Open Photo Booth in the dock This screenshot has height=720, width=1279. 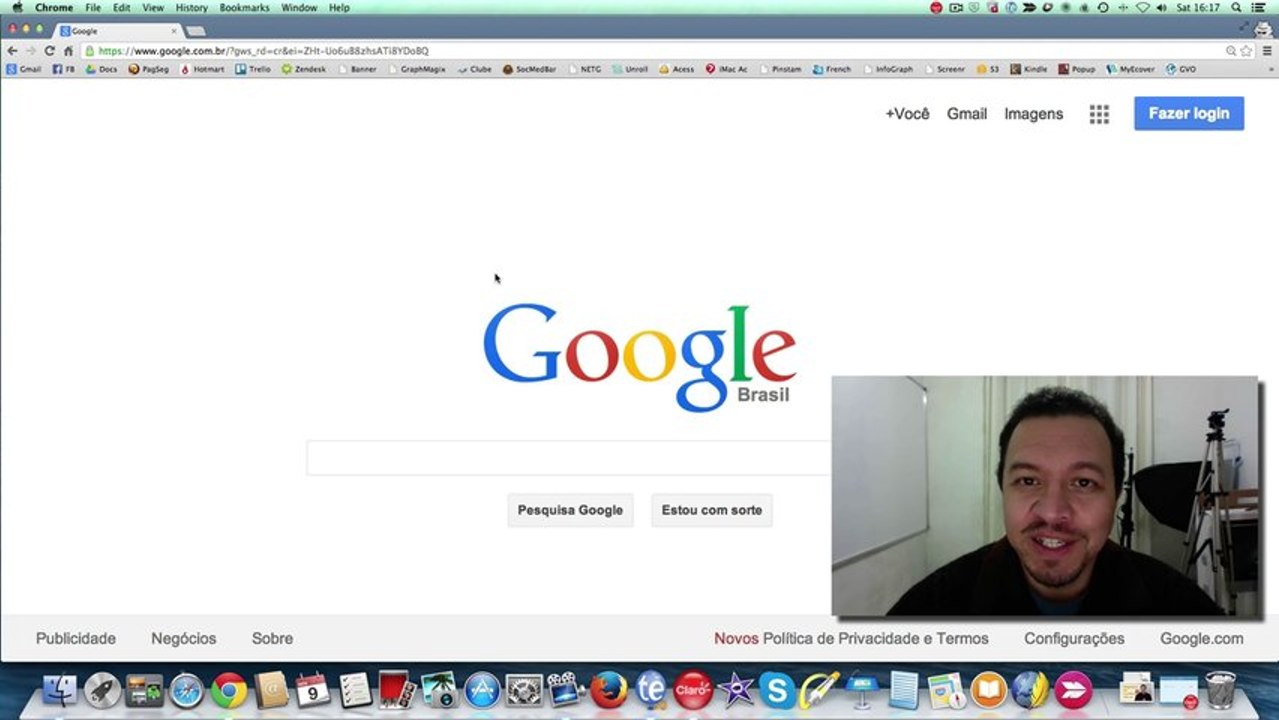tap(397, 690)
